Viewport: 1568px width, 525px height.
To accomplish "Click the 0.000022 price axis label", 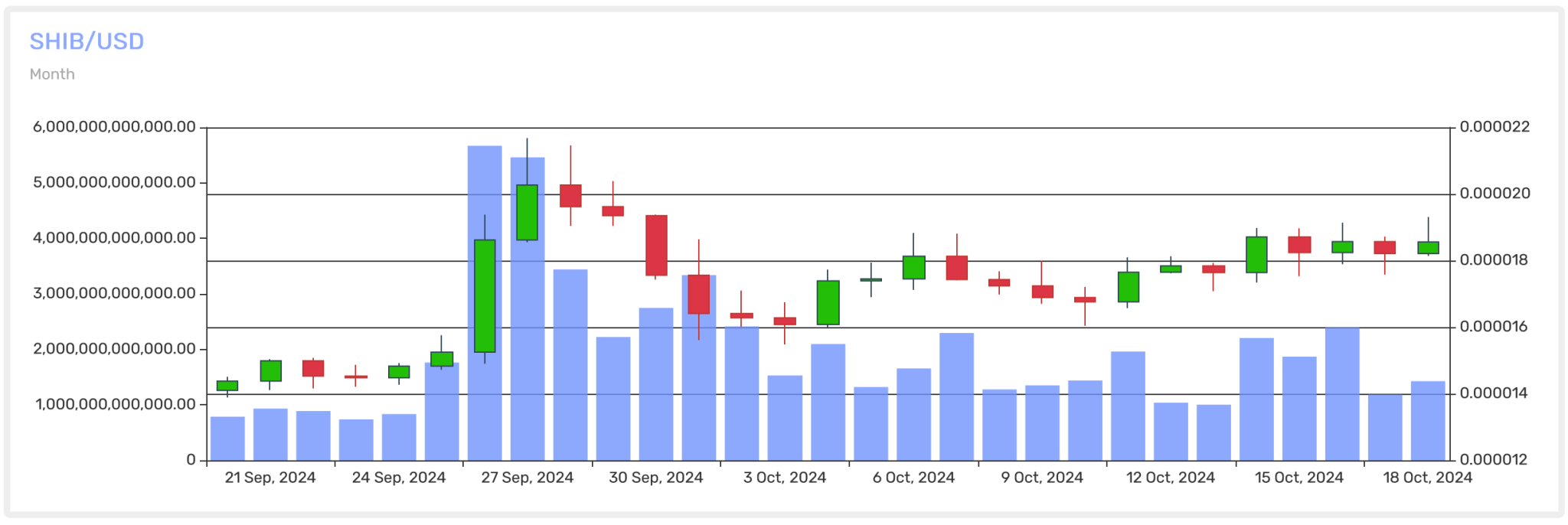I will click(1494, 127).
